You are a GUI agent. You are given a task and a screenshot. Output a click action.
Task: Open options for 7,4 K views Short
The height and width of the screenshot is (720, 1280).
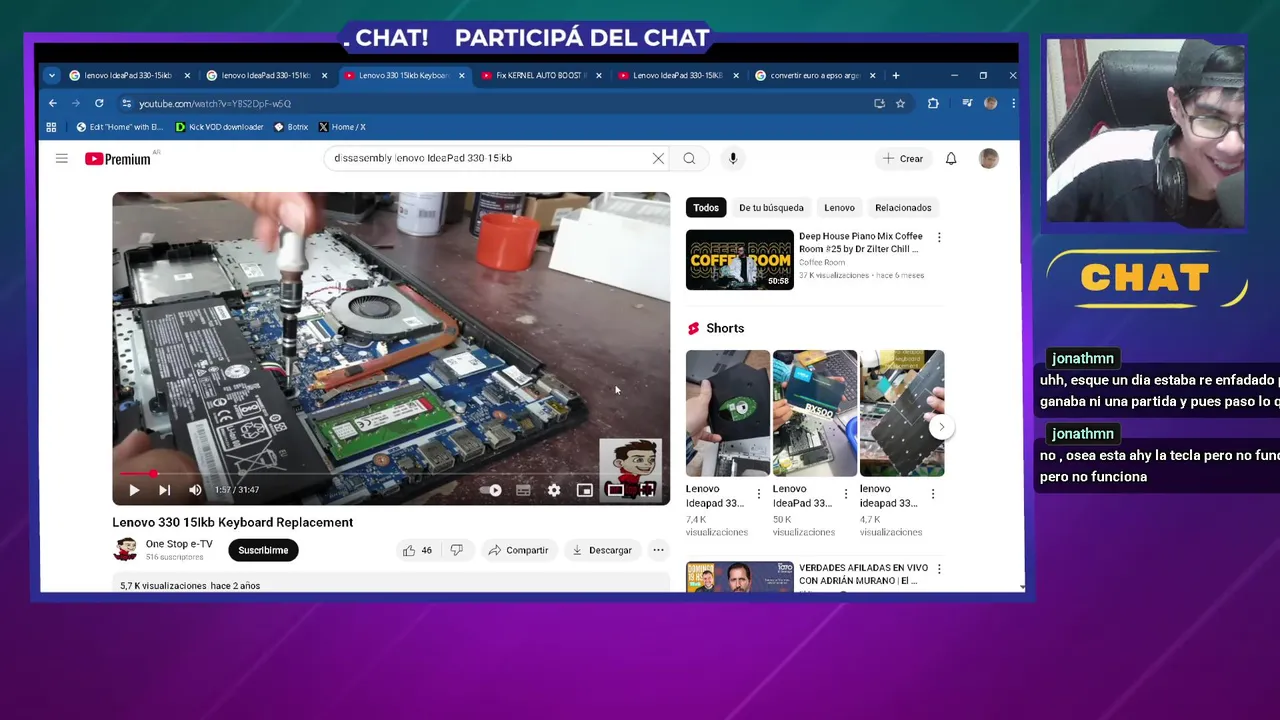click(758, 494)
